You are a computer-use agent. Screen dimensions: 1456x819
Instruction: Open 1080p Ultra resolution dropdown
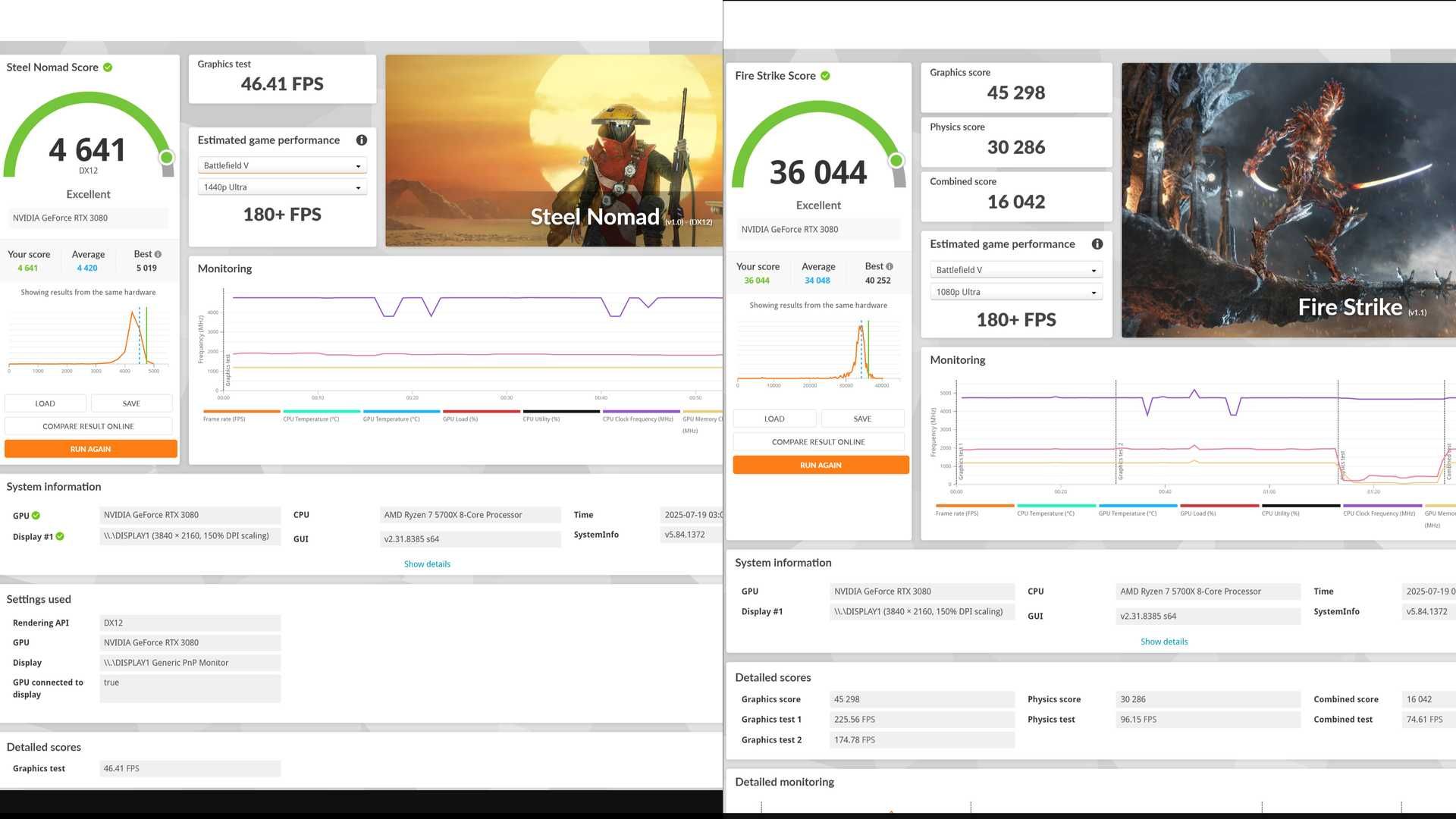(x=1016, y=292)
